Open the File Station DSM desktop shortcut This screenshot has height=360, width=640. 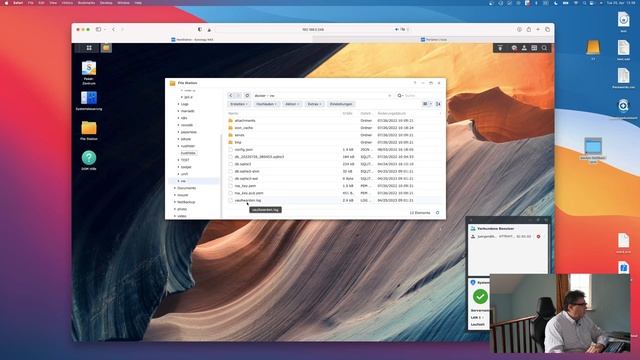coord(89,131)
